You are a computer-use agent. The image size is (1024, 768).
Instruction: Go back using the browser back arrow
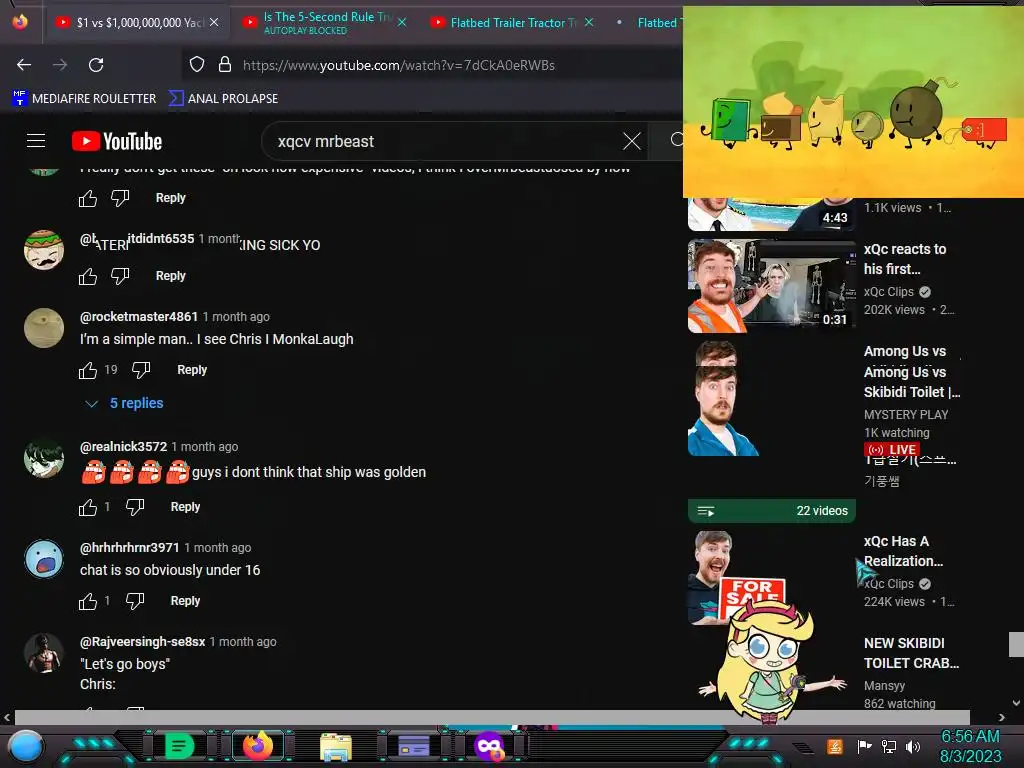(x=24, y=65)
